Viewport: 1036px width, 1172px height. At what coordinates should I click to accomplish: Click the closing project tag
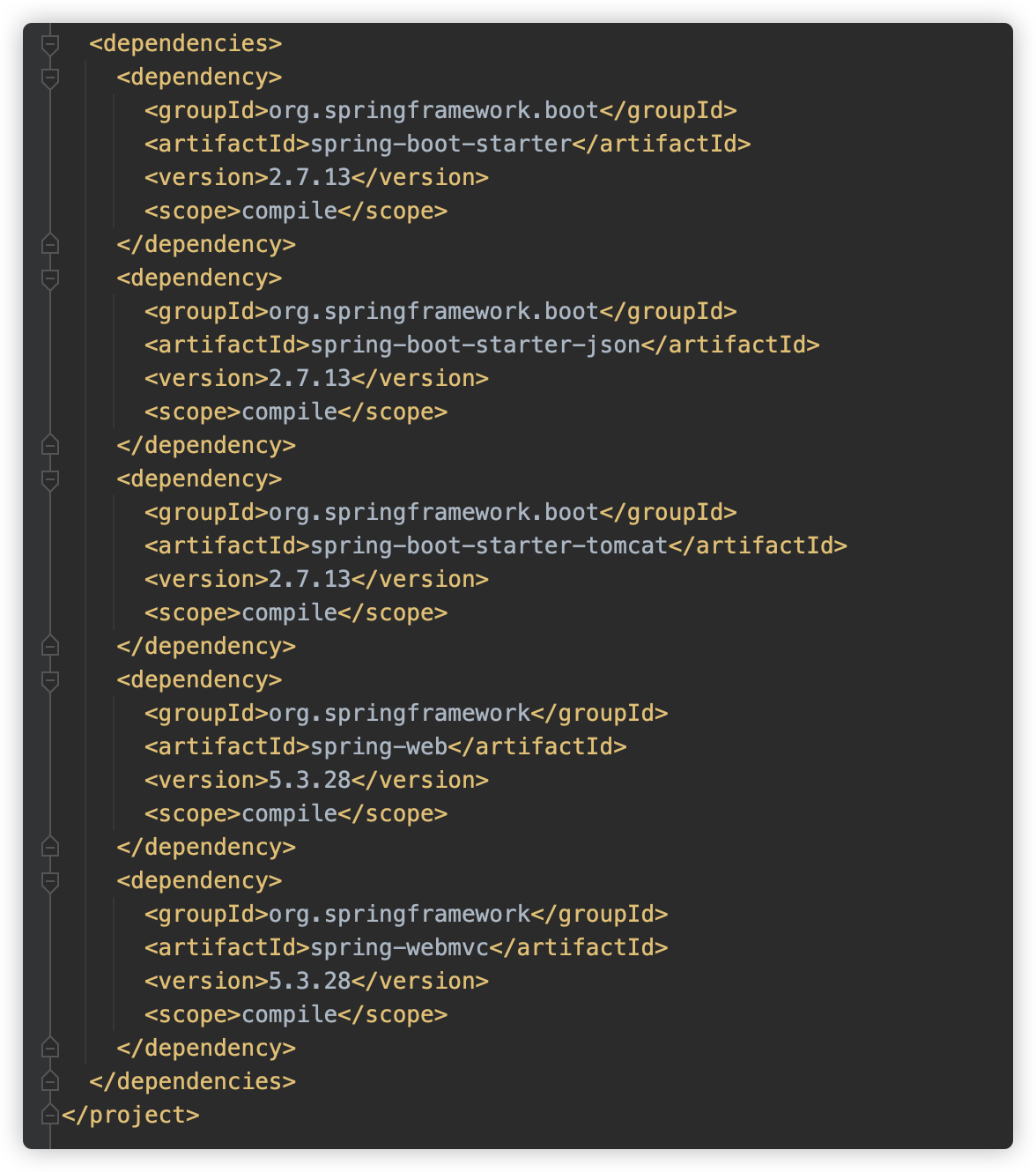point(131,1115)
